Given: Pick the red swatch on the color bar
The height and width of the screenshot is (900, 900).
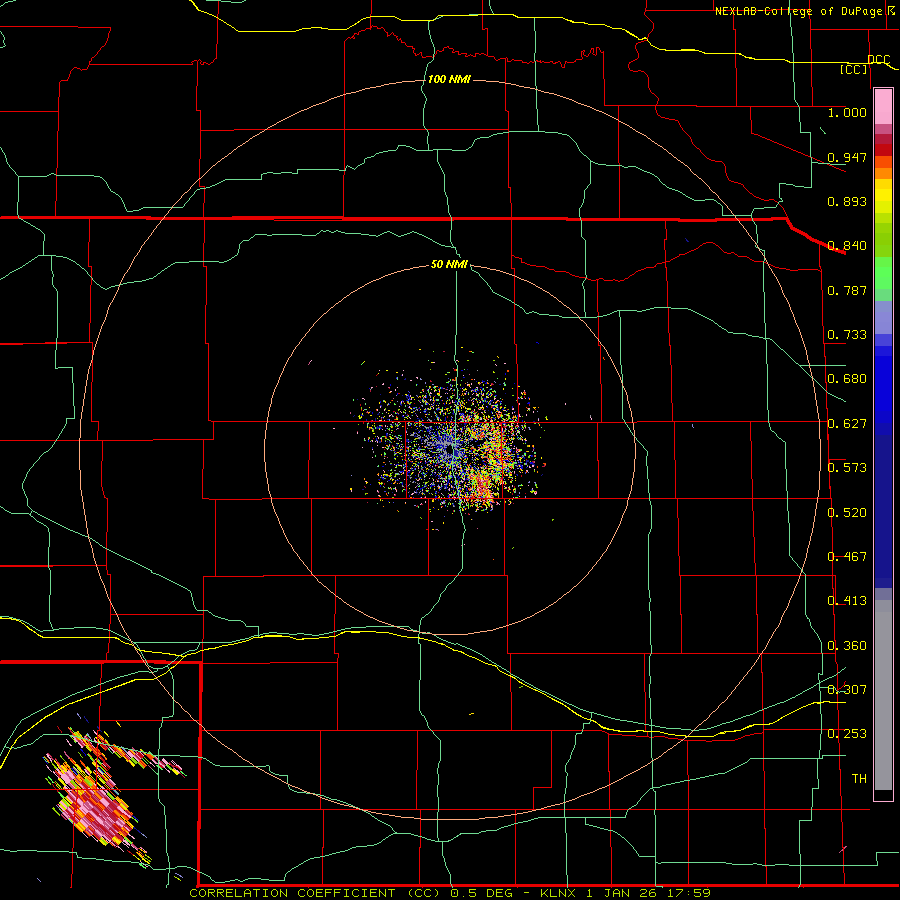Looking at the screenshot, I should click(x=883, y=150).
